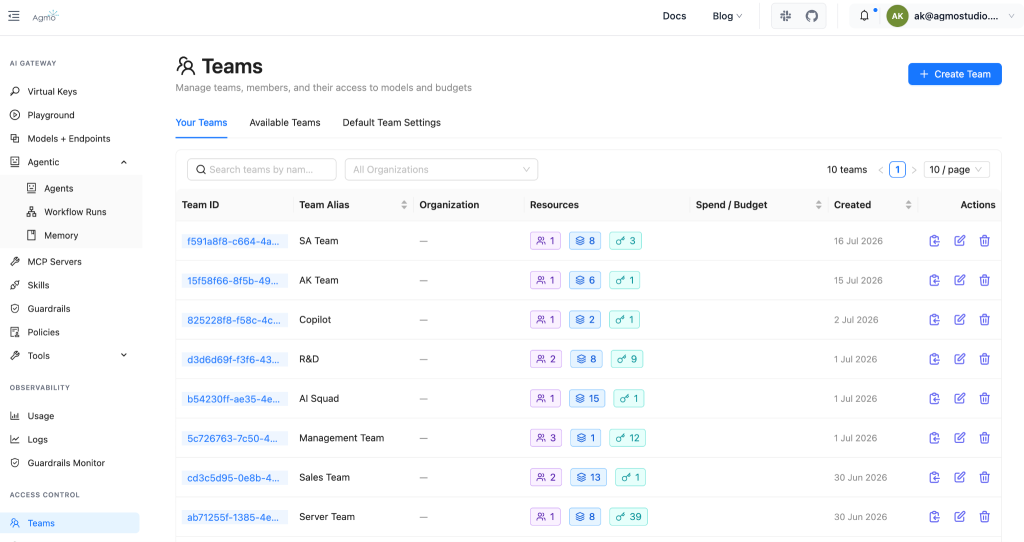Click the SA Team members badge showing 1
The height and width of the screenshot is (542, 1024).
545,241
